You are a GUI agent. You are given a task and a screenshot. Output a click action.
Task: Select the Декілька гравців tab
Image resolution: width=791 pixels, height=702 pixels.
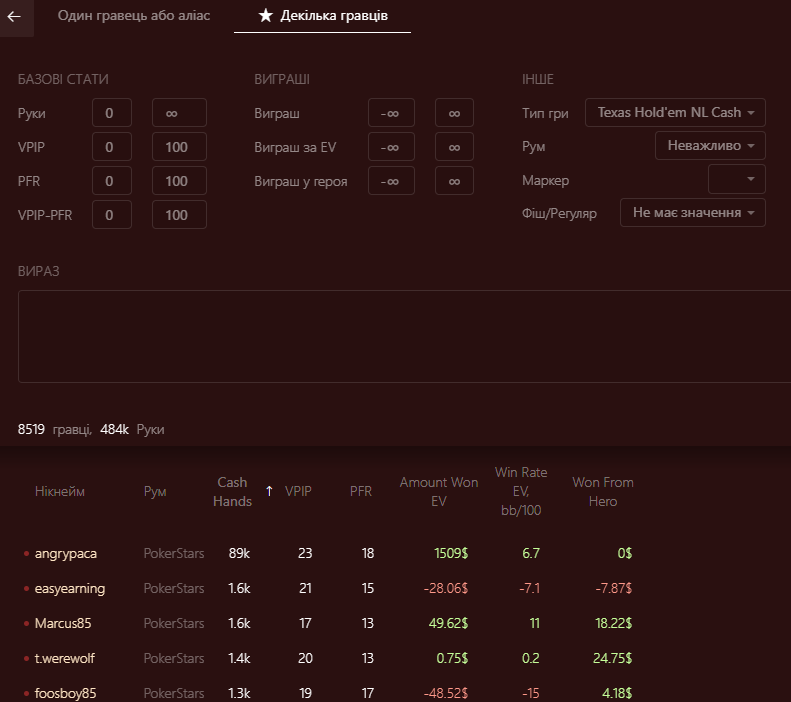point(322,16)
